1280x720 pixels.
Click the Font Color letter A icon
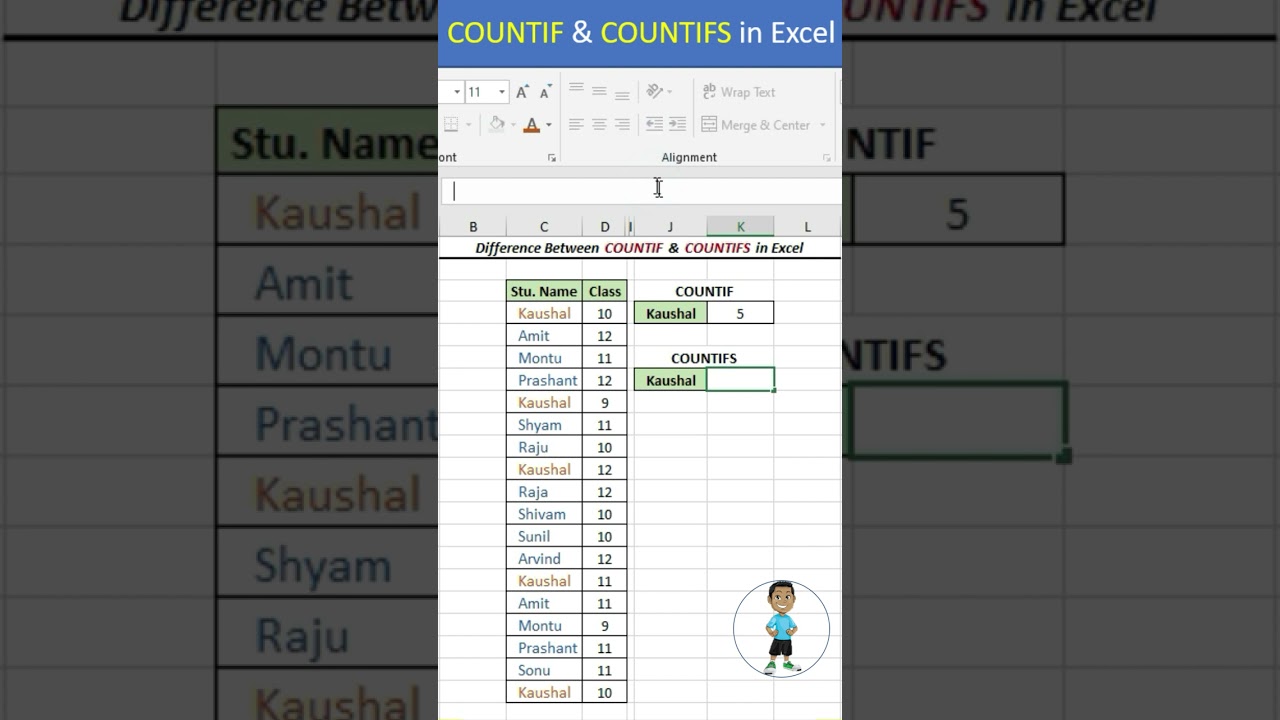coord(532,125)
